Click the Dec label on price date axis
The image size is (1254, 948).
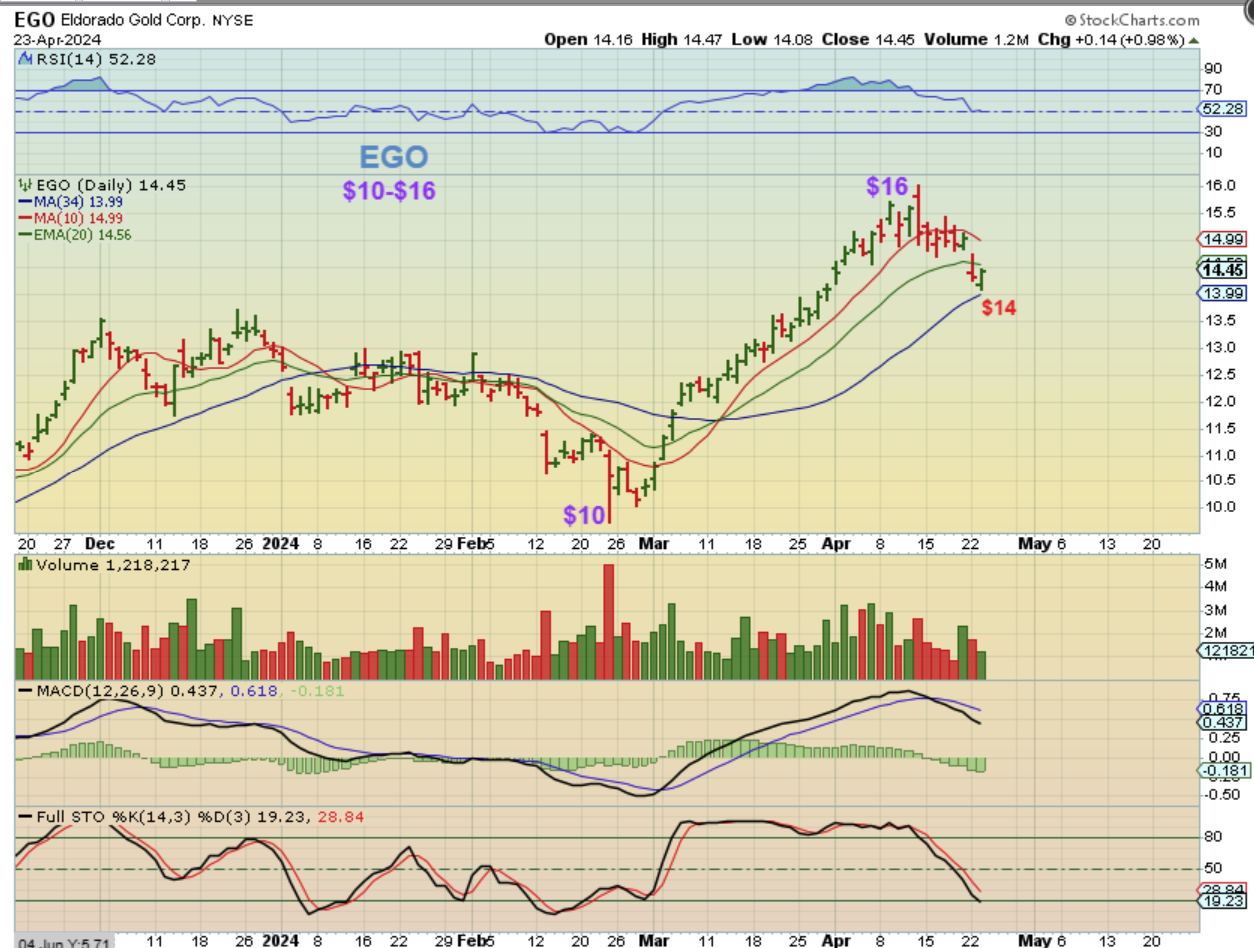(100, 543)
